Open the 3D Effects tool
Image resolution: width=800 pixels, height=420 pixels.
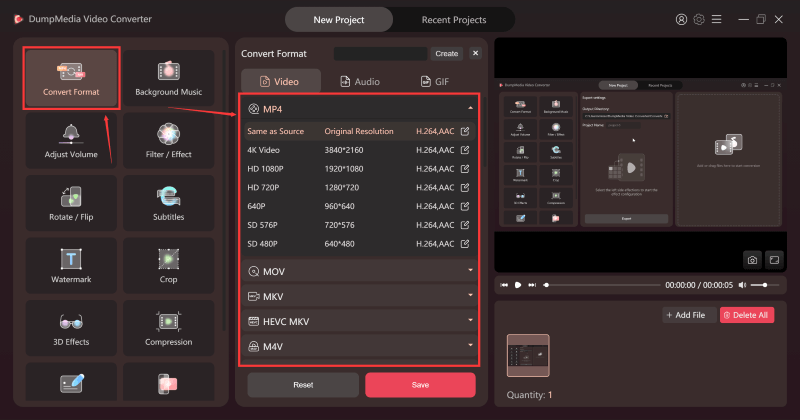[71, 328]
